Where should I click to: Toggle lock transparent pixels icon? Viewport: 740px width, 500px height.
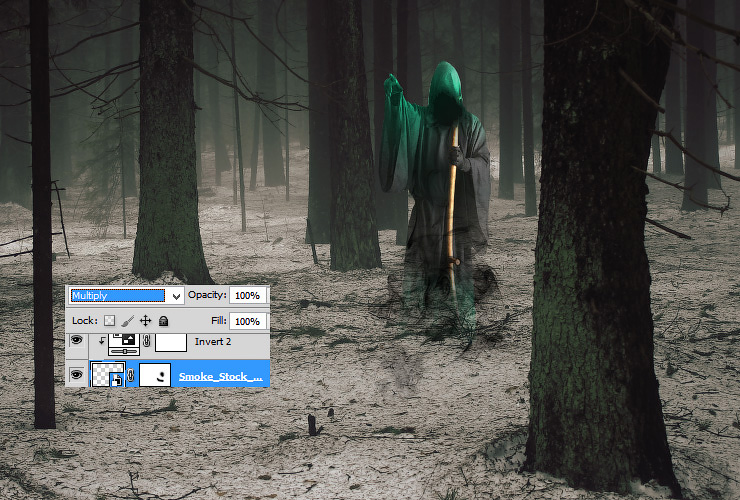pyautogui.click(x=109, y=321)
